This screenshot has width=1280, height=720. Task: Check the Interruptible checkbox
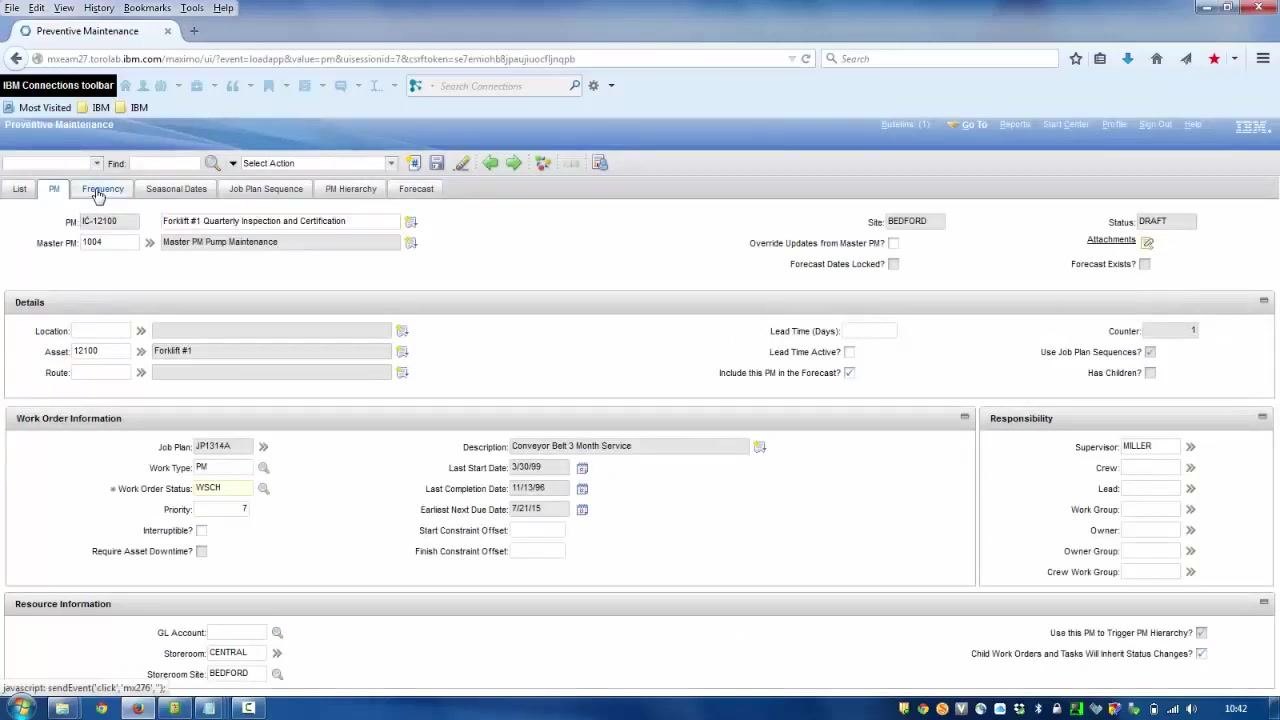coord(202,531)
